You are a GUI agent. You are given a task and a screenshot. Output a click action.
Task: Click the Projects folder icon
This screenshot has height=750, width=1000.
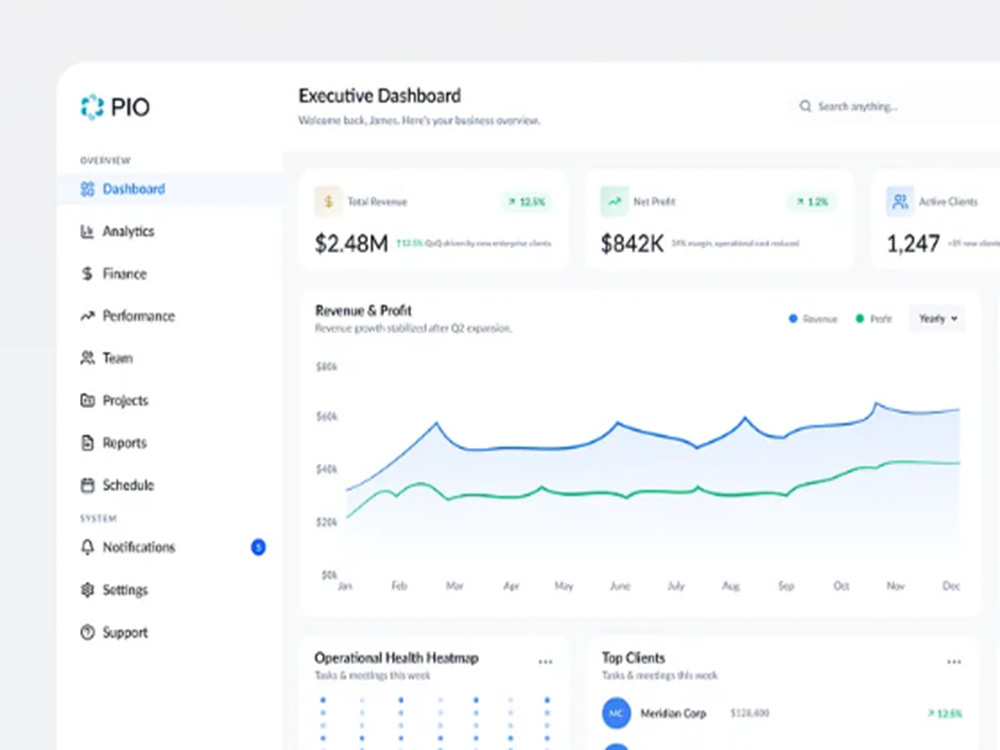coord(87,401)
